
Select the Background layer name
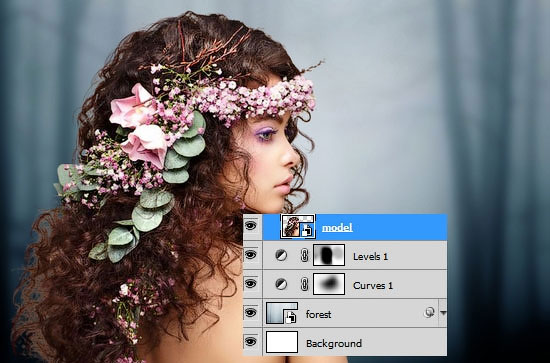(334, 343)
